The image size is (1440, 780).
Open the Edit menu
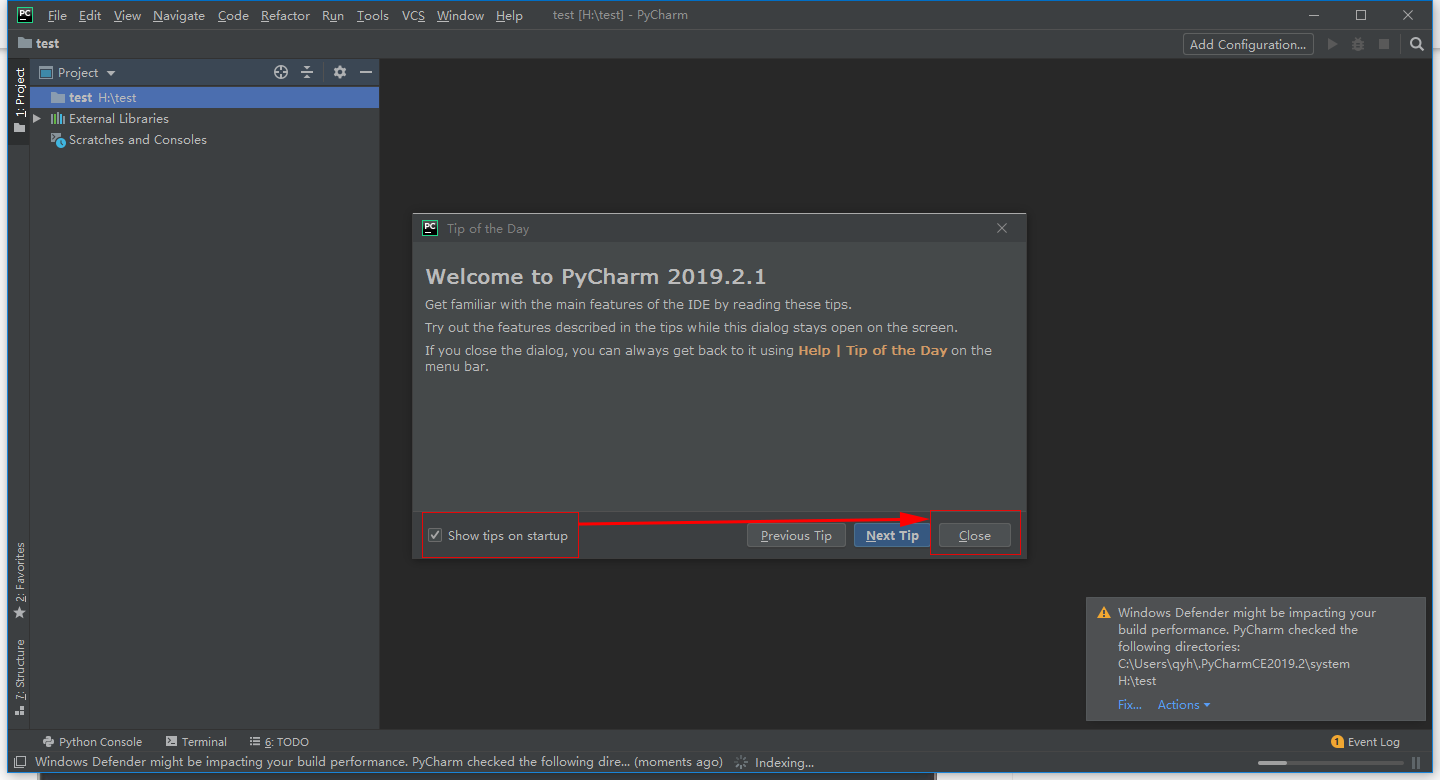click(90, 16)
